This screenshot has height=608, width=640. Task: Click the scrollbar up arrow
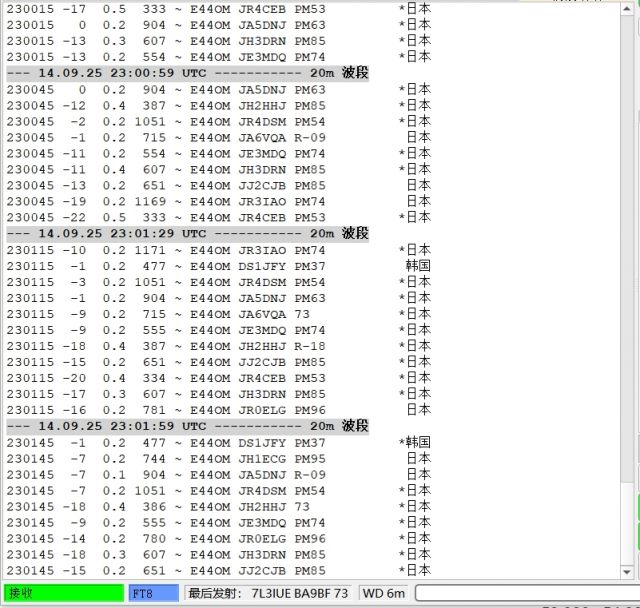(x=627, y=9)
